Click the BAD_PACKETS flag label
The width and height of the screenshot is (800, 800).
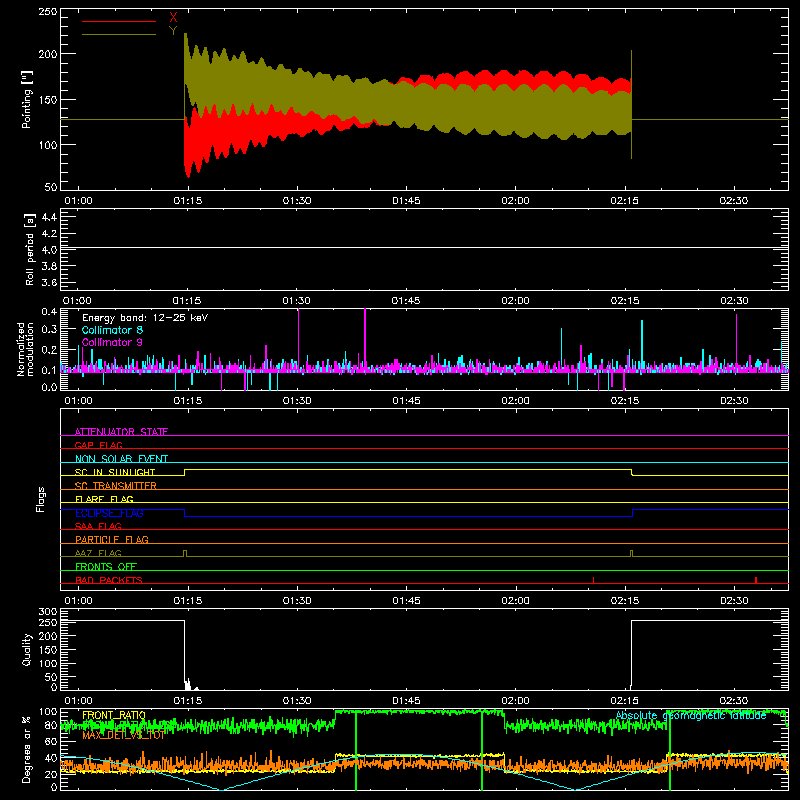(x=109, y=580)
